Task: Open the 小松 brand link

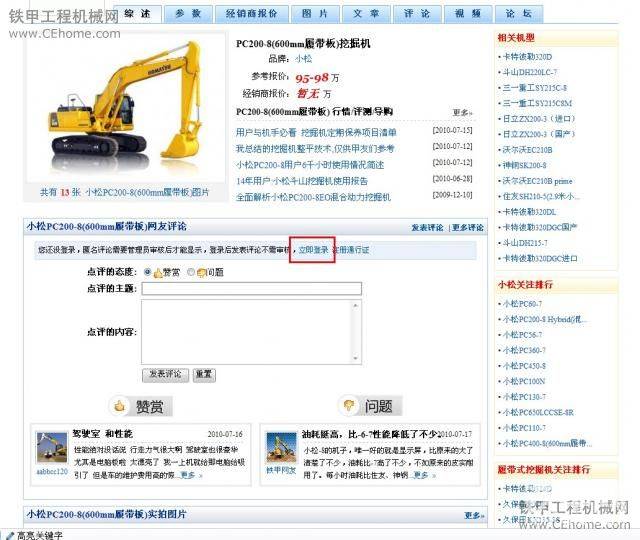Action: (x=303, y=59)
